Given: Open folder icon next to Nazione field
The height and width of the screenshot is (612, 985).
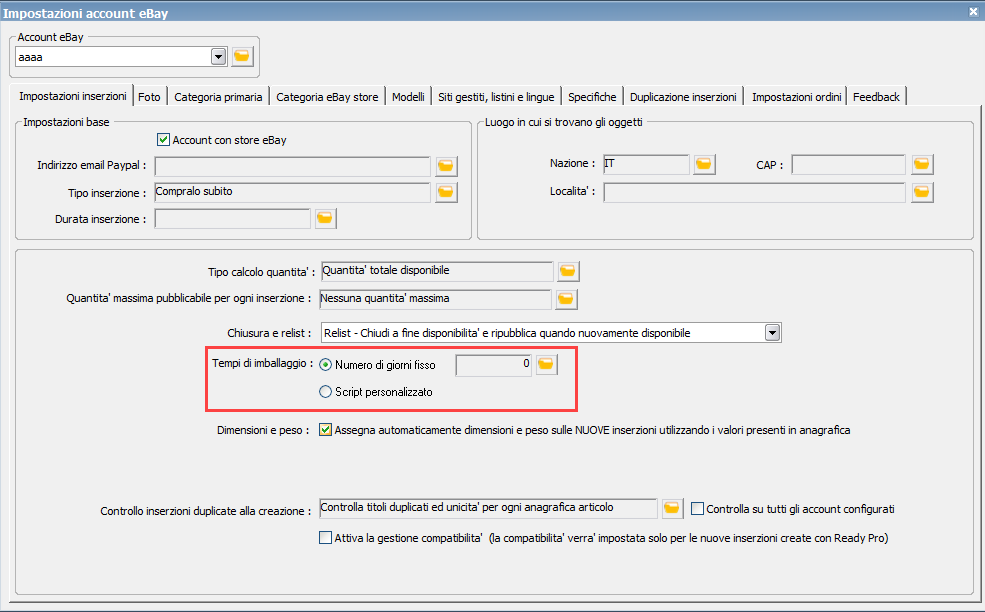Looking at the screenshot, I should click(704, 164).
